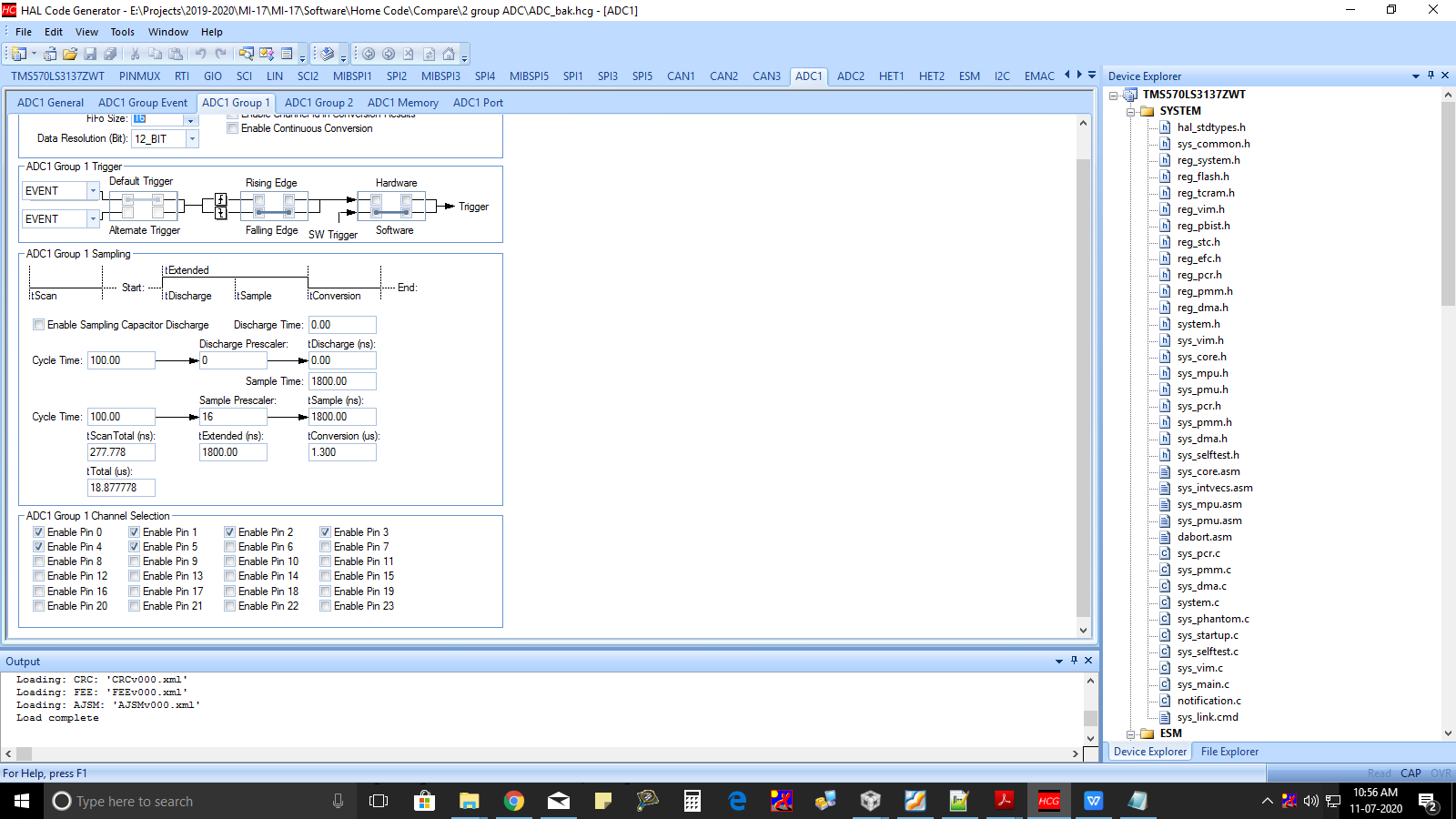
Task: Open Chrome from the Windows taskbar
Action: (x=514, y=801)
